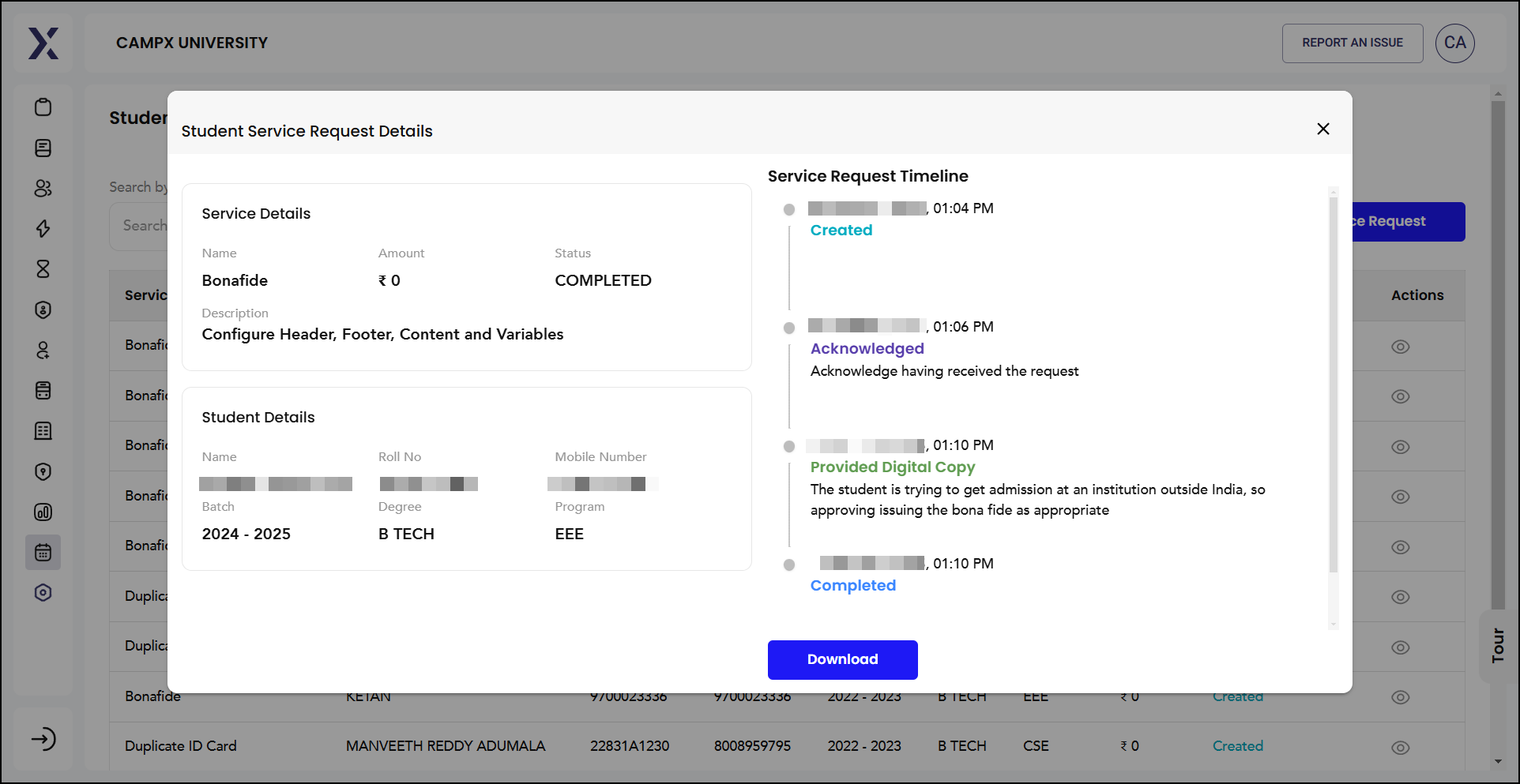This screenshot has height=784, width=1520.
Task: Open the users group sidebar icon
Action: pos(43,188)
